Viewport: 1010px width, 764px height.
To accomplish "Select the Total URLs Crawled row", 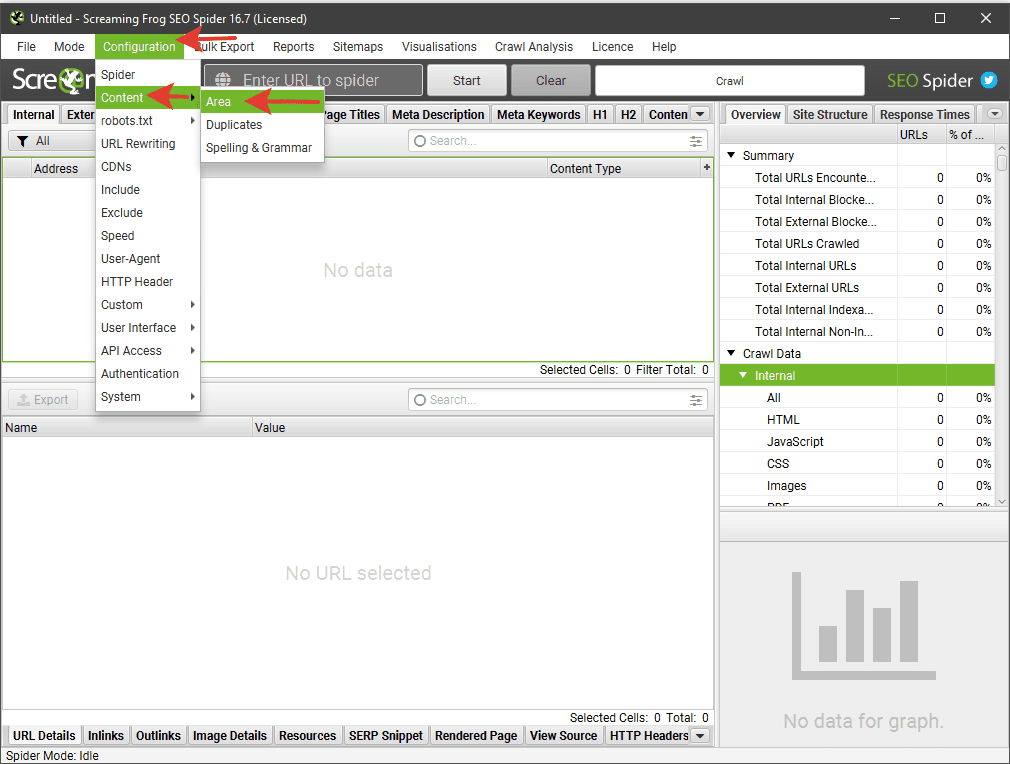I will pyautogui.click(x=857, y=244).
